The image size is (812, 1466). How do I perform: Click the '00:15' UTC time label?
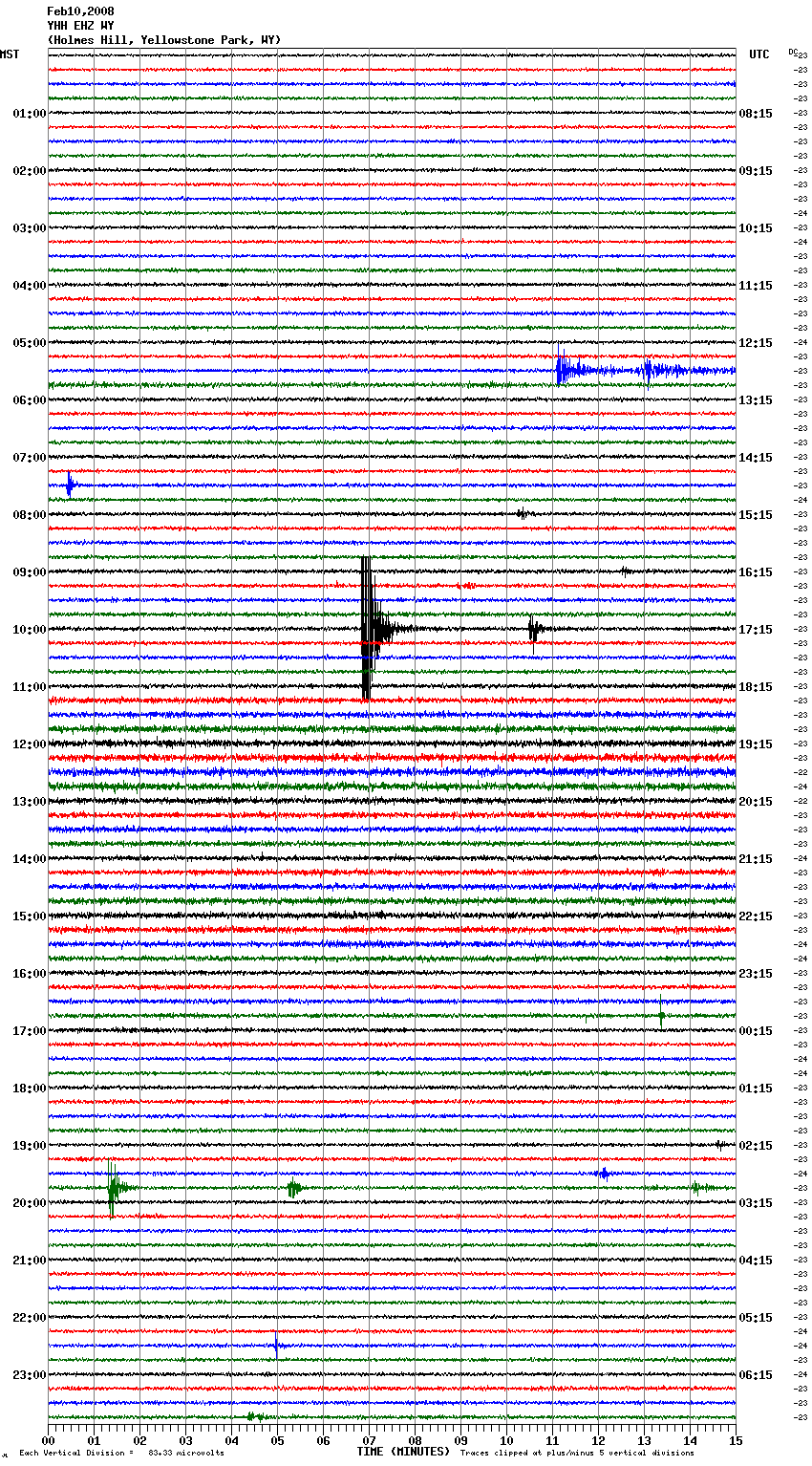pos(756,1031)
